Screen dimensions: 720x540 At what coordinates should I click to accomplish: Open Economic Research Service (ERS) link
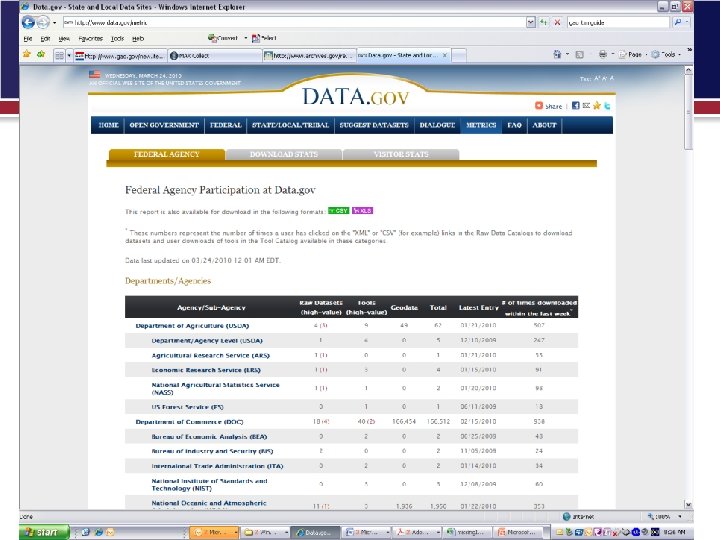tap(206, 370)
